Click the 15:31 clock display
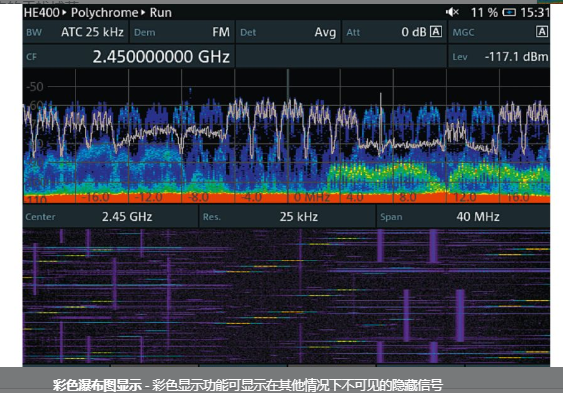Viewport: 563px width, 393px height. click(535, 13)
